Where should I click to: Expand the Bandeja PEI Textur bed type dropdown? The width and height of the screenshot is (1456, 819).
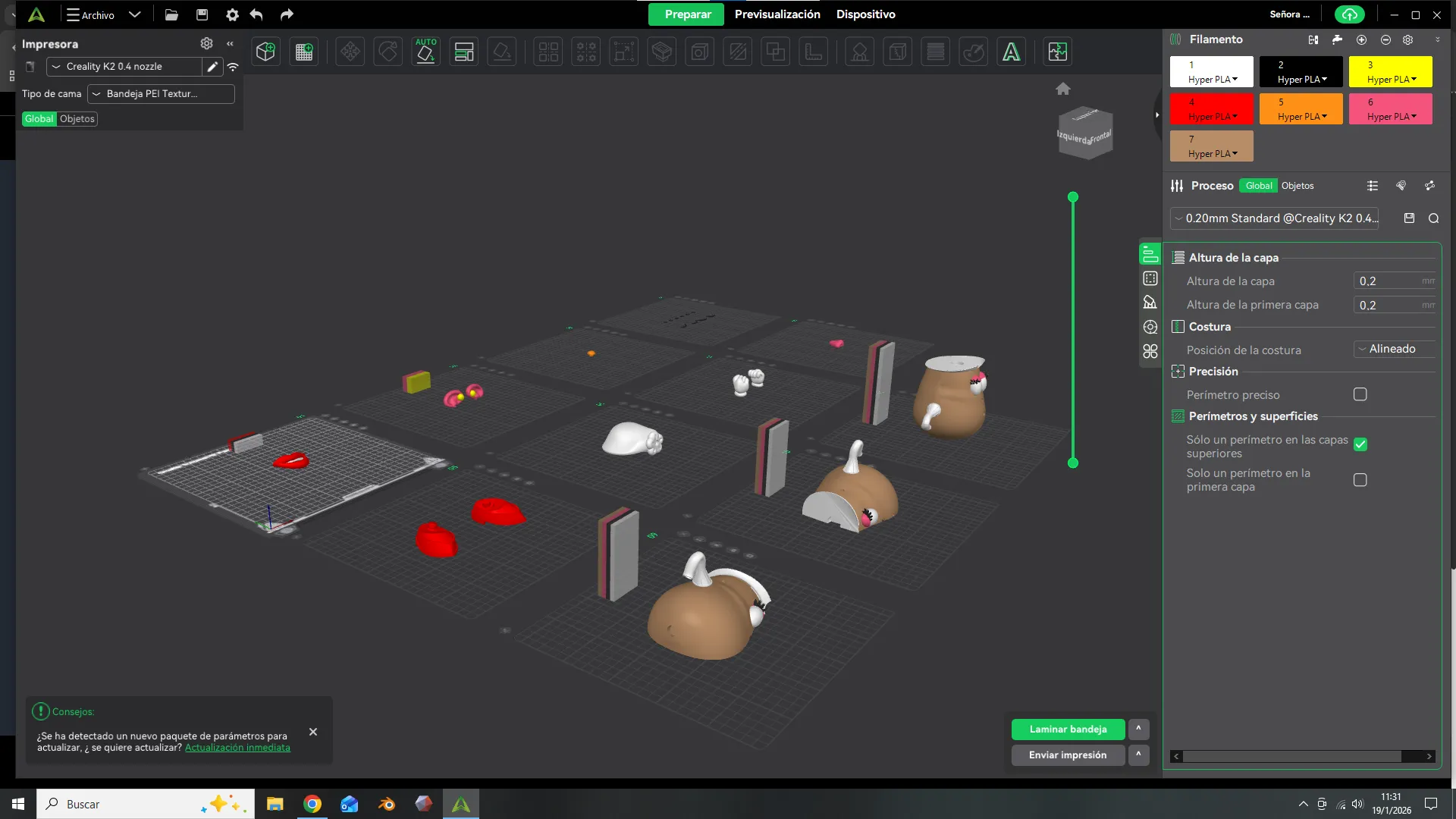pyautogui.click(x=160, y=94)
